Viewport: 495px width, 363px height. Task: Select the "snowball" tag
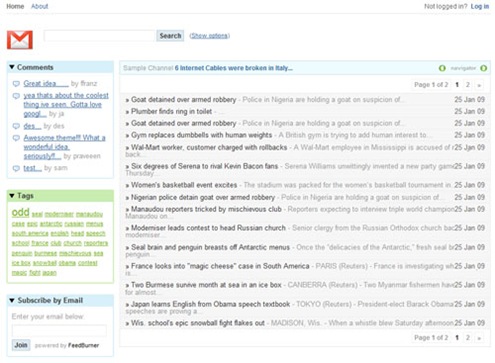(x=45, y=263)
